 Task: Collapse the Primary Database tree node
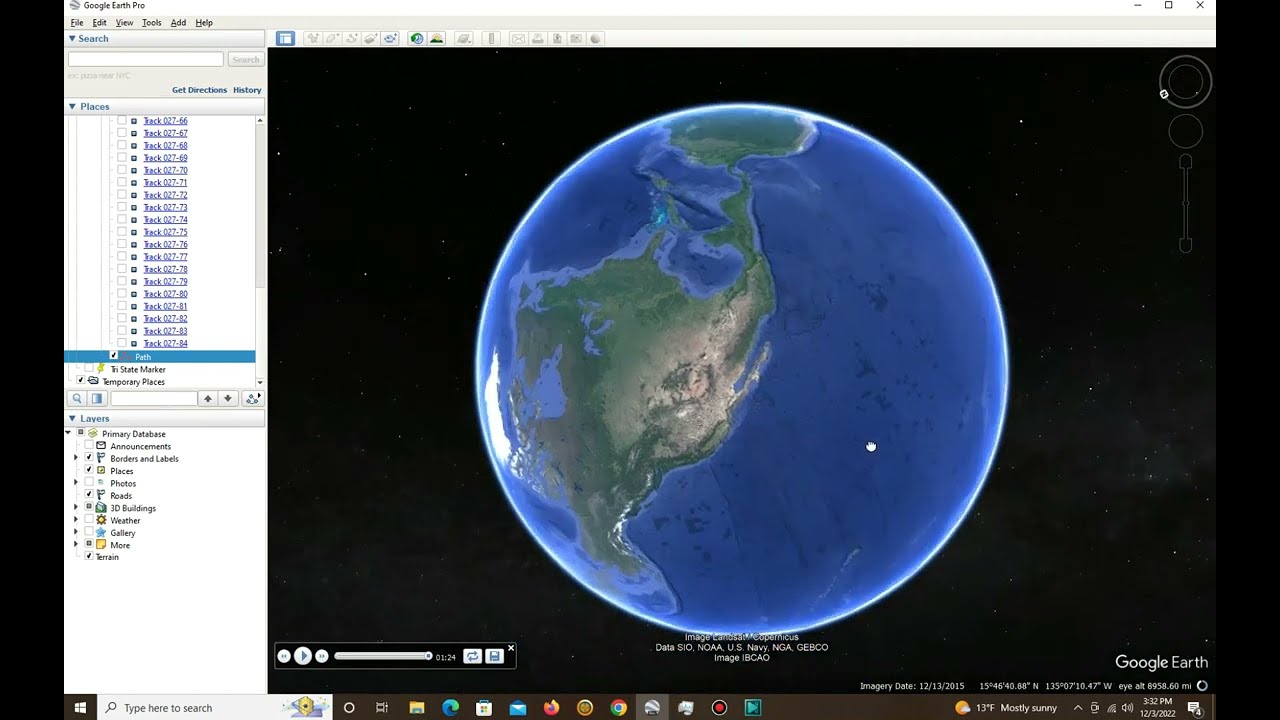(x=69, y=434)
